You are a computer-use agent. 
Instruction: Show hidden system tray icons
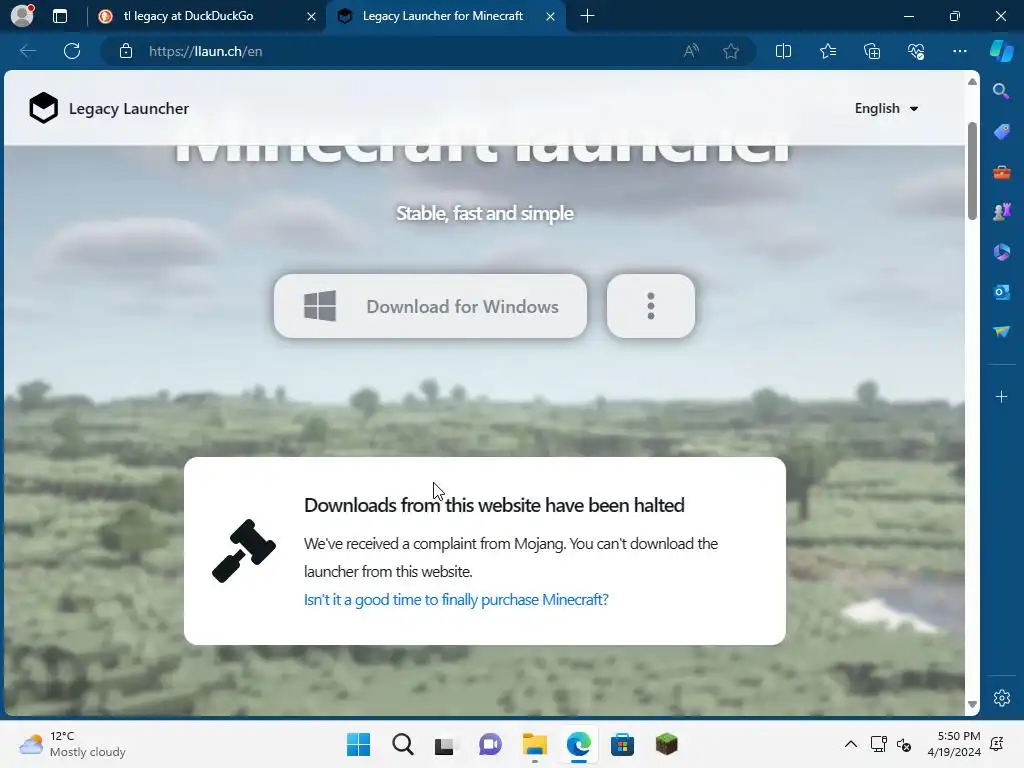pyautogui.click(x=850, y=744)
